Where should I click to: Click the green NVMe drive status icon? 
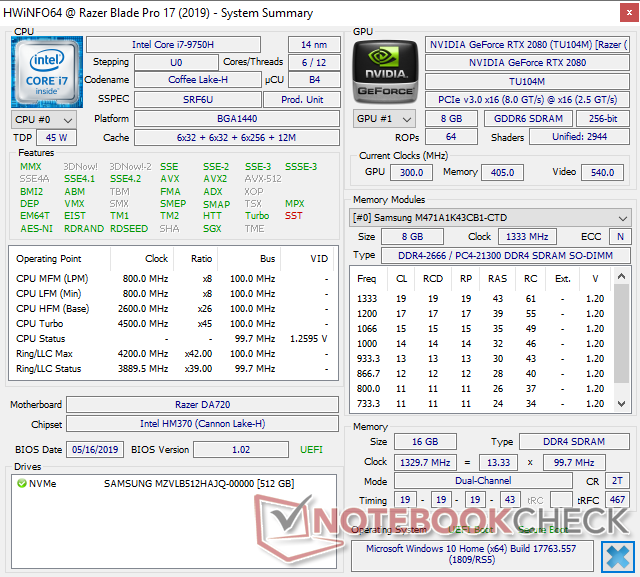tap(21, 484)
